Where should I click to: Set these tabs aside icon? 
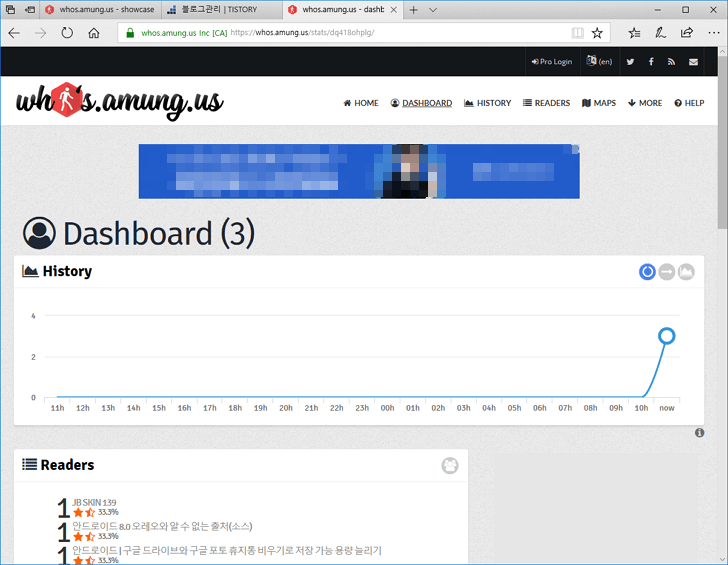[x=30, y=9]
